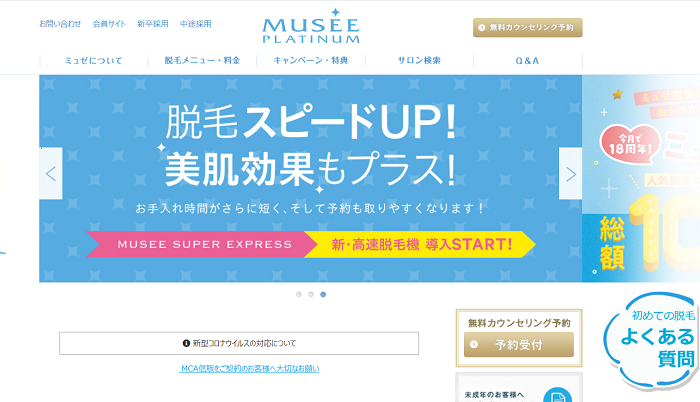Click the document icon beside 未成年のお客様へ
The height and width of the screenshot is (402, 700).
[x=558, y=395]
